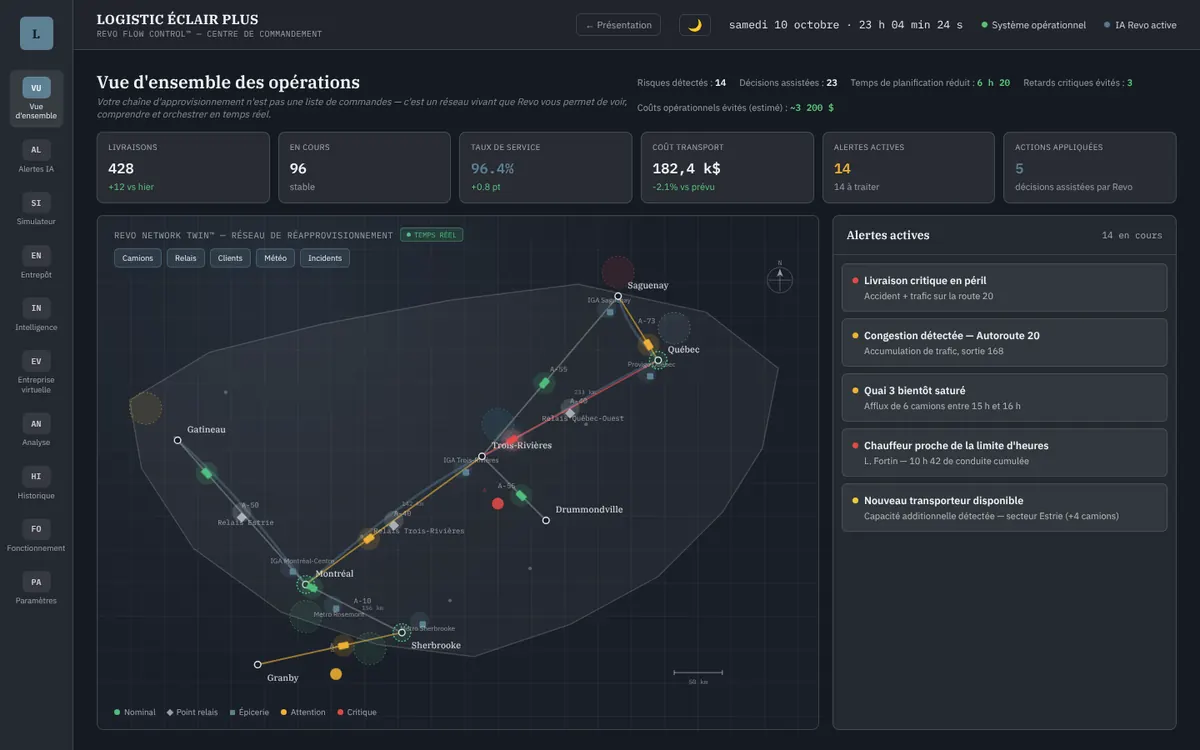Click the Risques détectés : 14 stat
Screen dimensions: 1200x750
[x=682, y=83]
